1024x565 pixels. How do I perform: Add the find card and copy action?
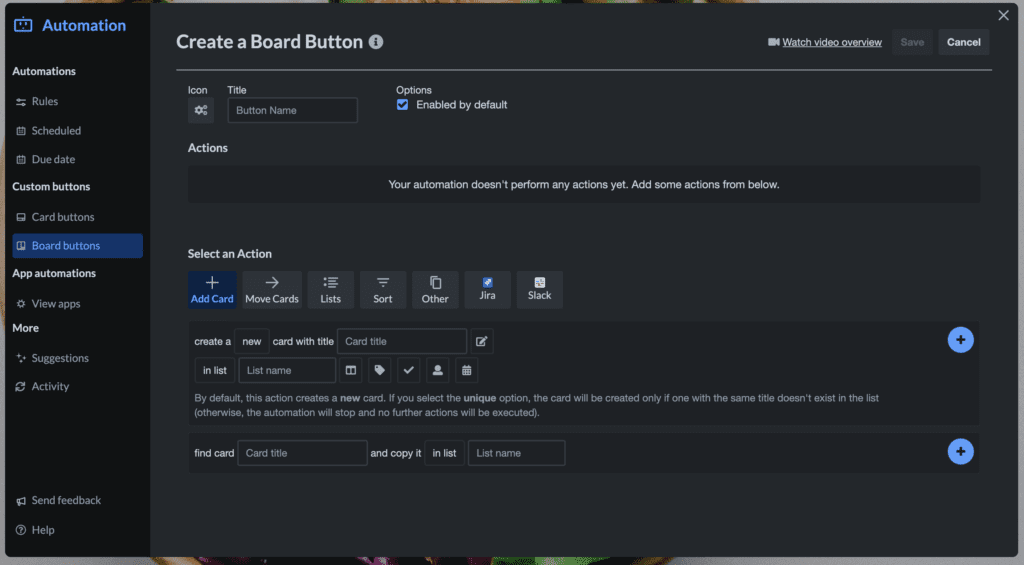coord(960,452)
